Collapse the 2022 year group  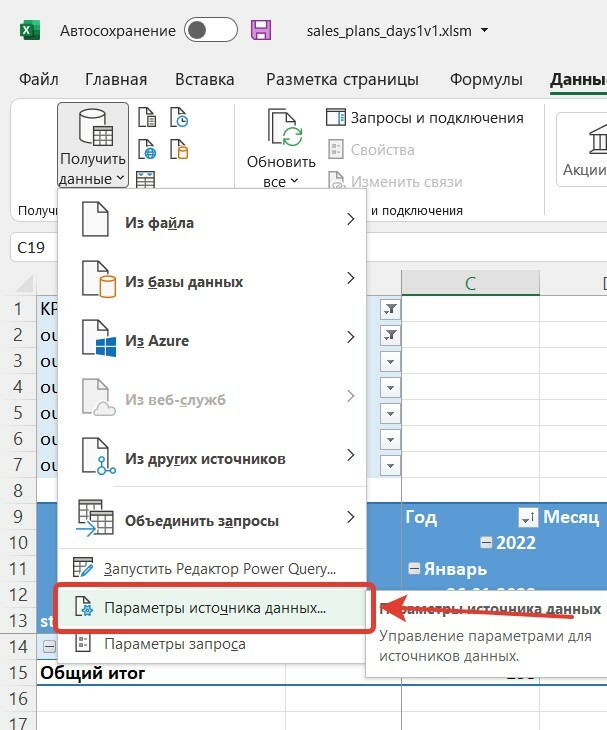486,542
